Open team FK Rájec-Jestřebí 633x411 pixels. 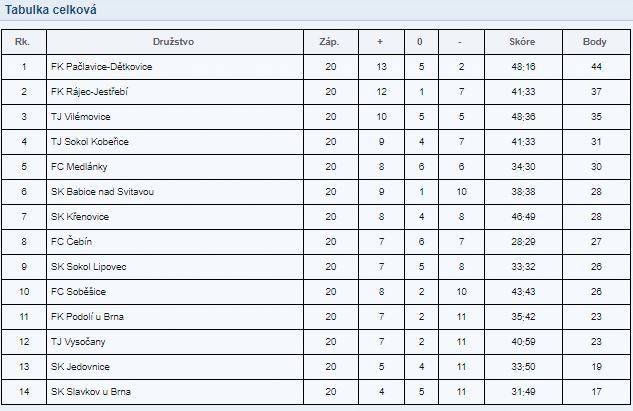89,92
